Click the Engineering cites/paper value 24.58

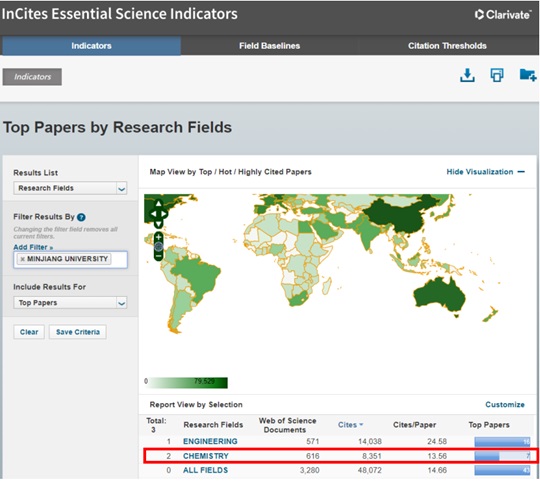[437, 441]
